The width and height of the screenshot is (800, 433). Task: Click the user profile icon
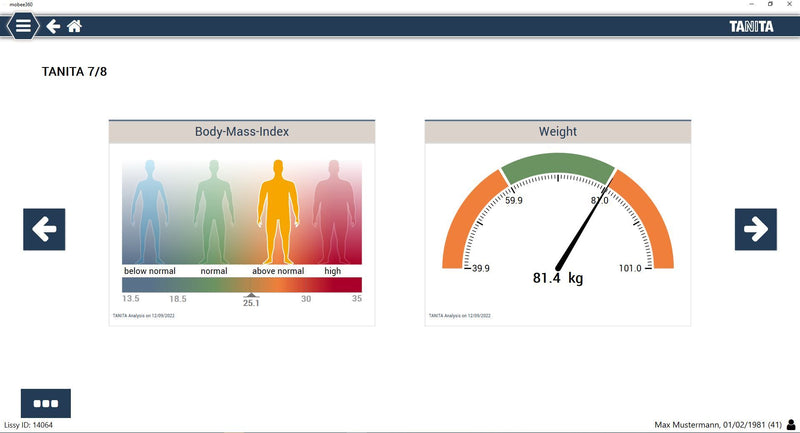[791, 424]
